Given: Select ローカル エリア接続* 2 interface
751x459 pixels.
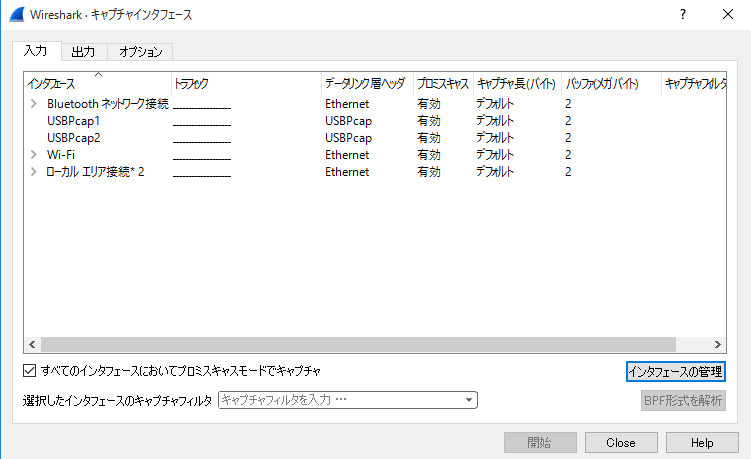Looking at the screenshot, I should 95,172.
